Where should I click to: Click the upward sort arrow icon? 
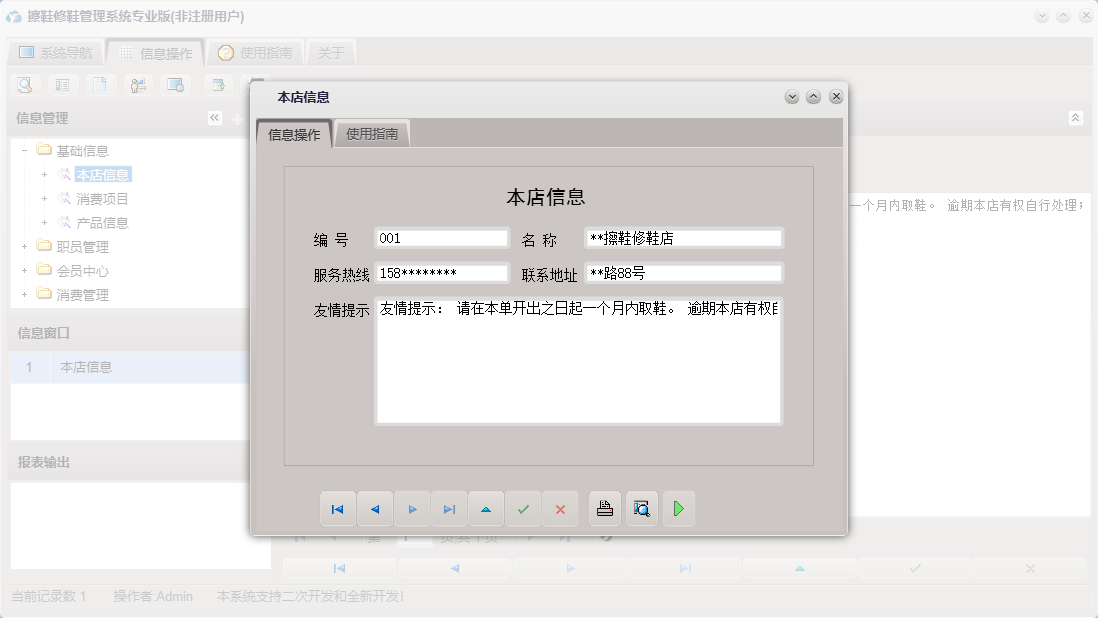(x=486, y=509)
